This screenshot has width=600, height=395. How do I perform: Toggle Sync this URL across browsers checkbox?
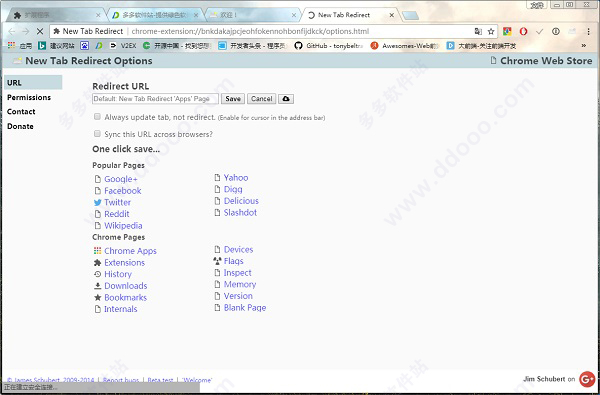[x=97, y=134]
